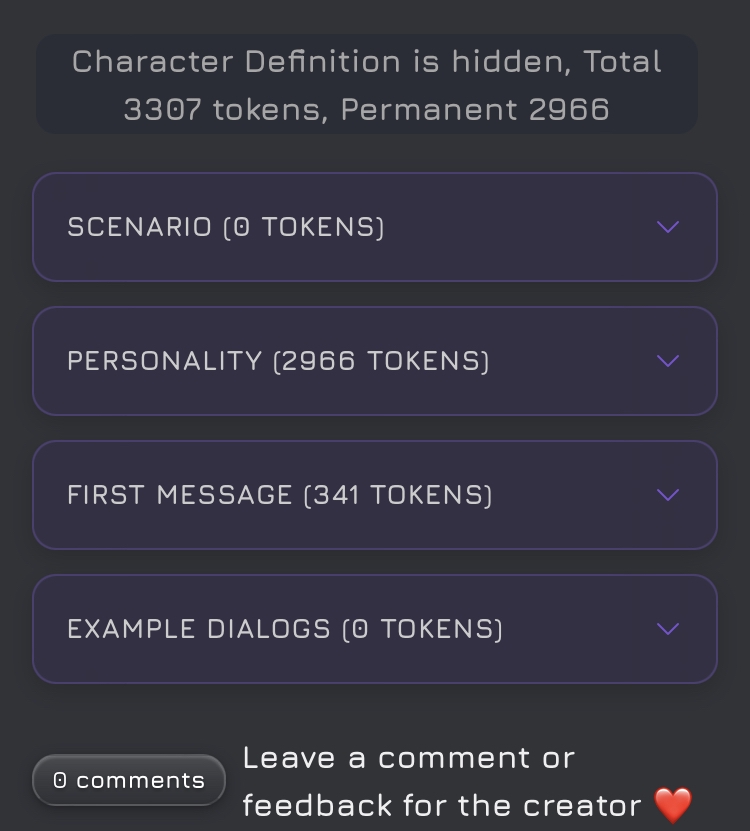This screenshot has width=750, height=831.
Task: Expand the Personality section chevron
Action: click(x=667, y=361)
